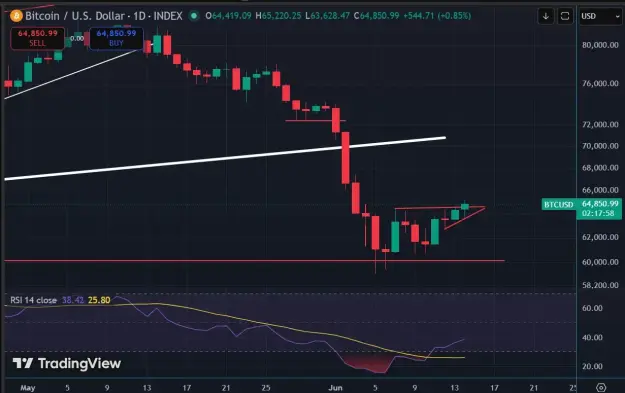Image resolution: width=625 pixels, height=393 pixels.
Task: Open chart settings gear icon
Action: (601, 387)
